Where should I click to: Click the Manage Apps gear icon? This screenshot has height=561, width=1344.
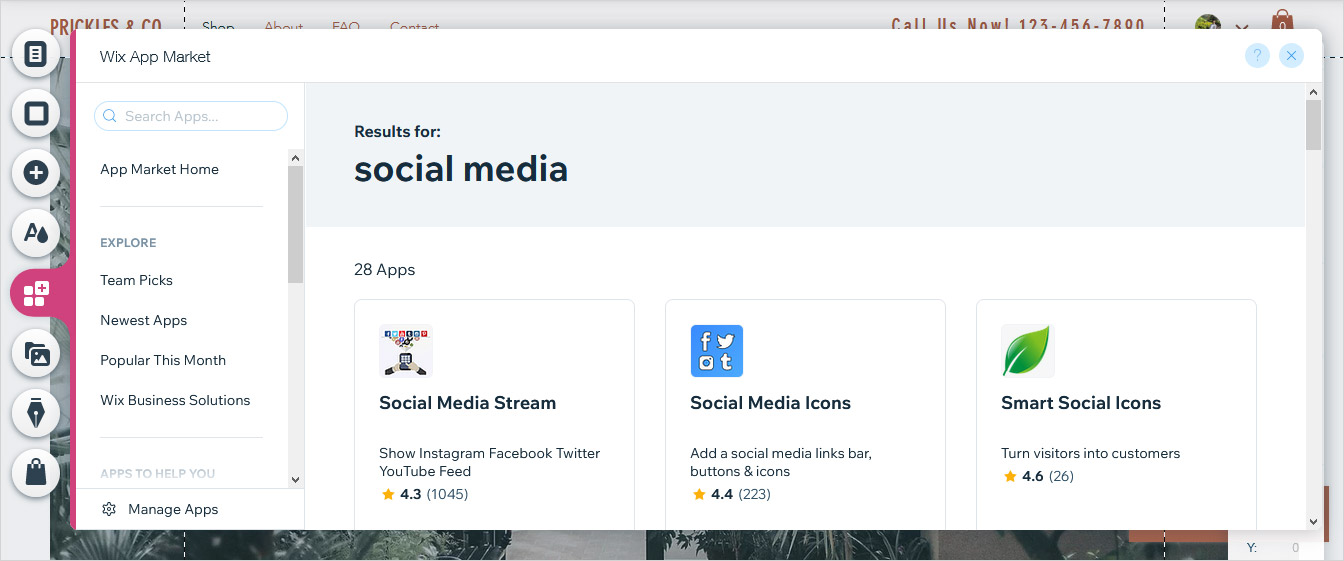click(110, 509)
